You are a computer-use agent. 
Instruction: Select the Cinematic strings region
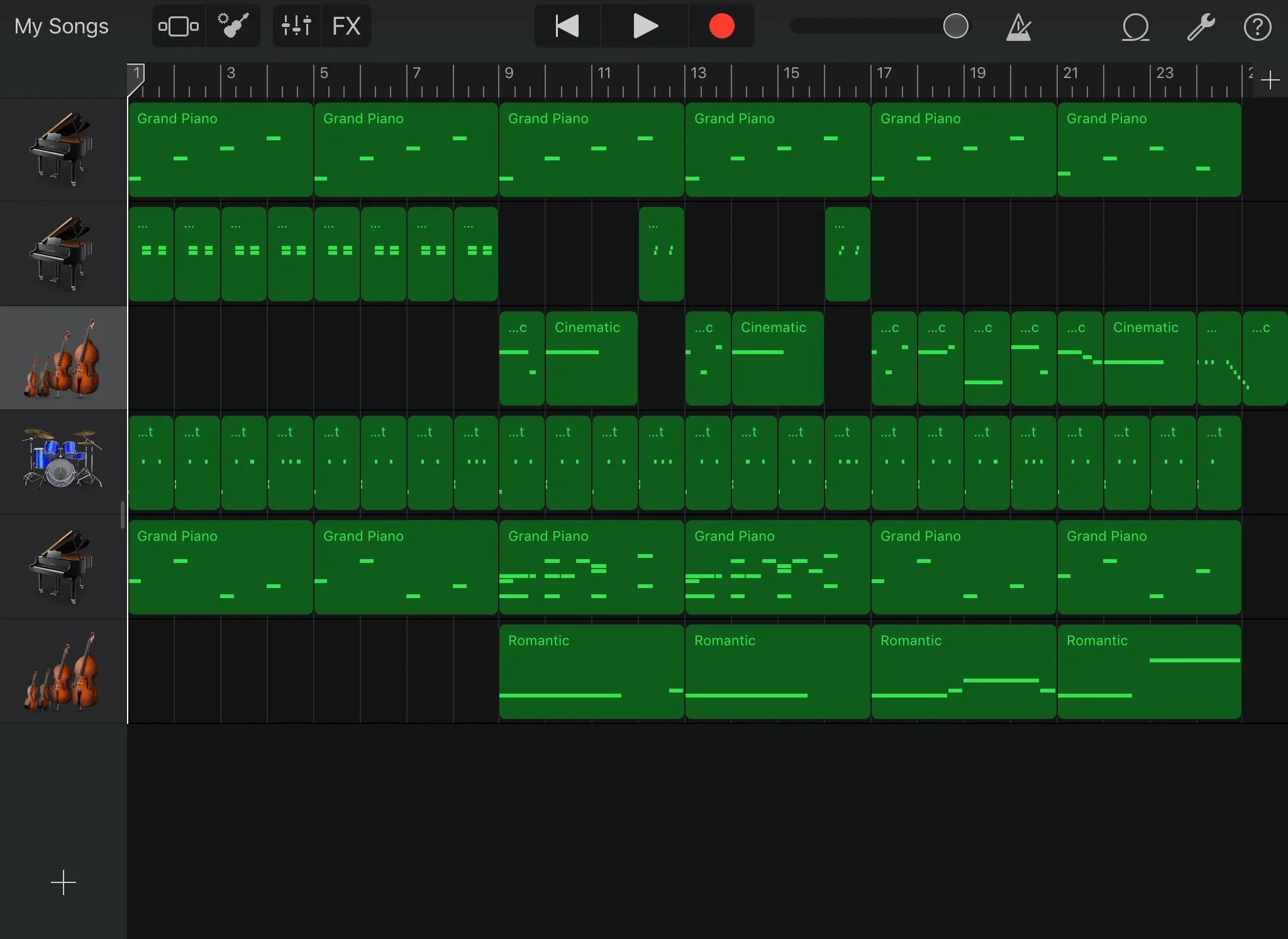590,358
